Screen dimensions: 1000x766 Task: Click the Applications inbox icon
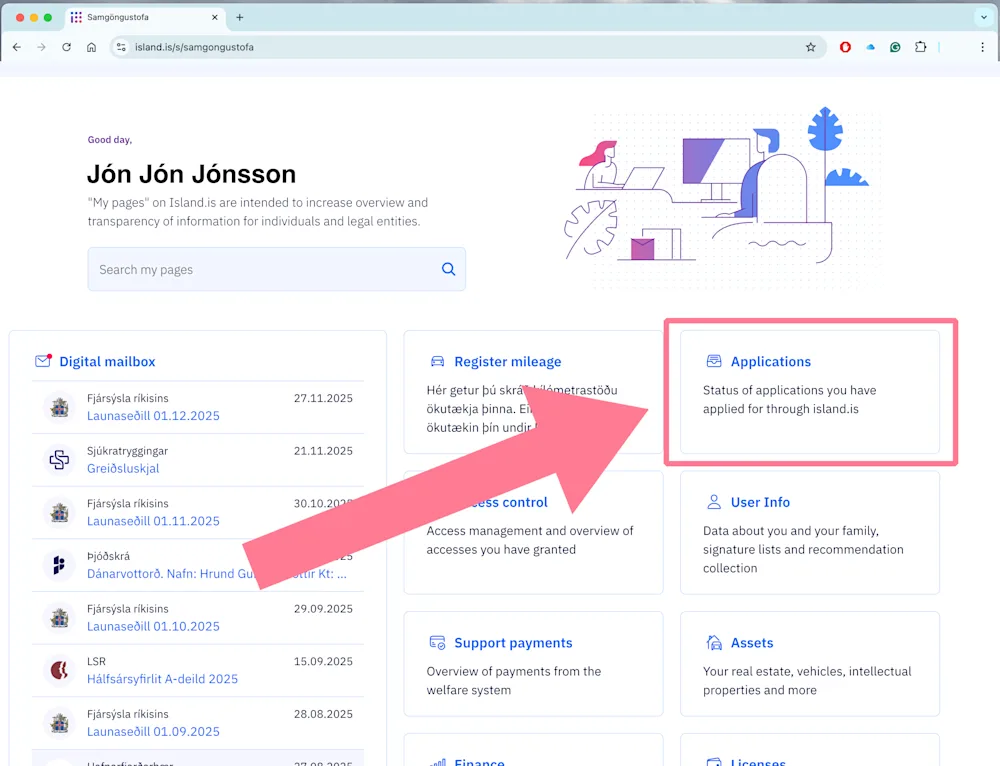tap(714, 362)
